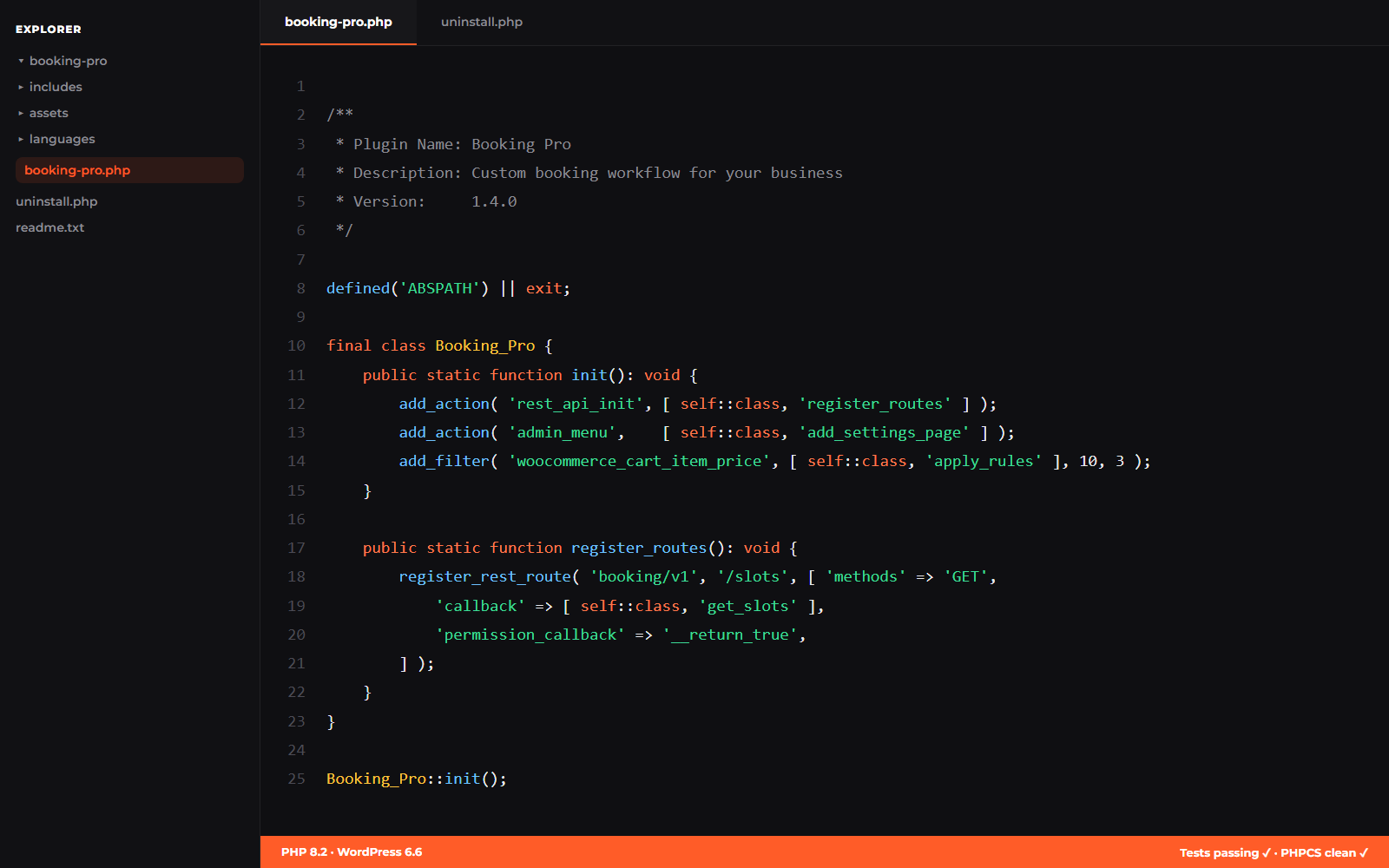This screenshot has height=868, width=1389.
Task: Select the assets folder label
Action: coord(49,113)
